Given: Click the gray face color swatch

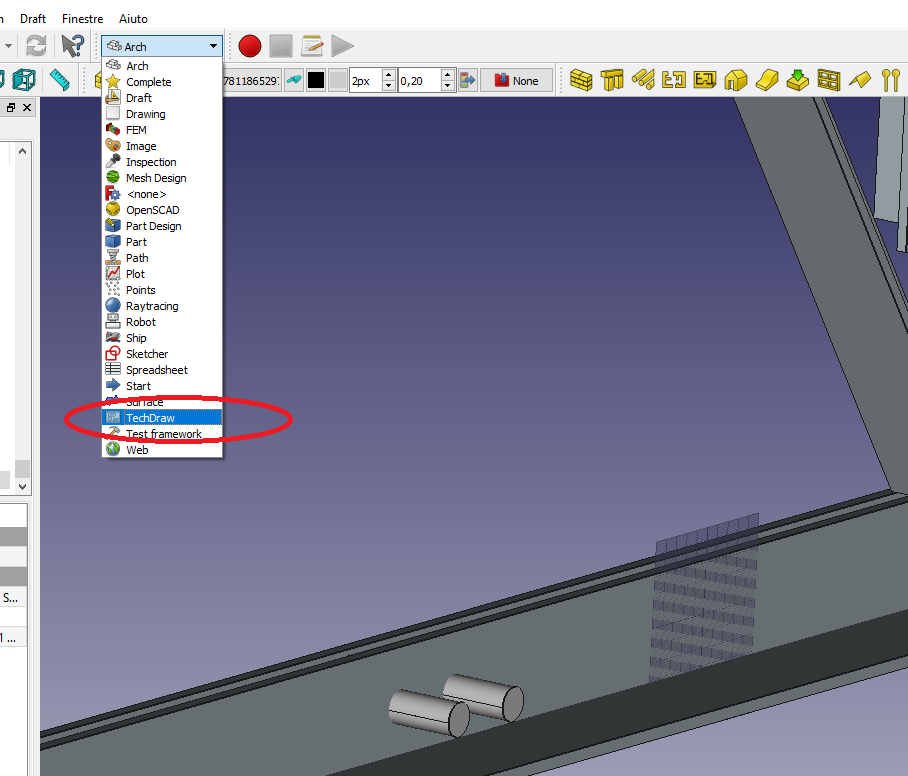Looking at the screenshot, I should click(x=338, y=80).
